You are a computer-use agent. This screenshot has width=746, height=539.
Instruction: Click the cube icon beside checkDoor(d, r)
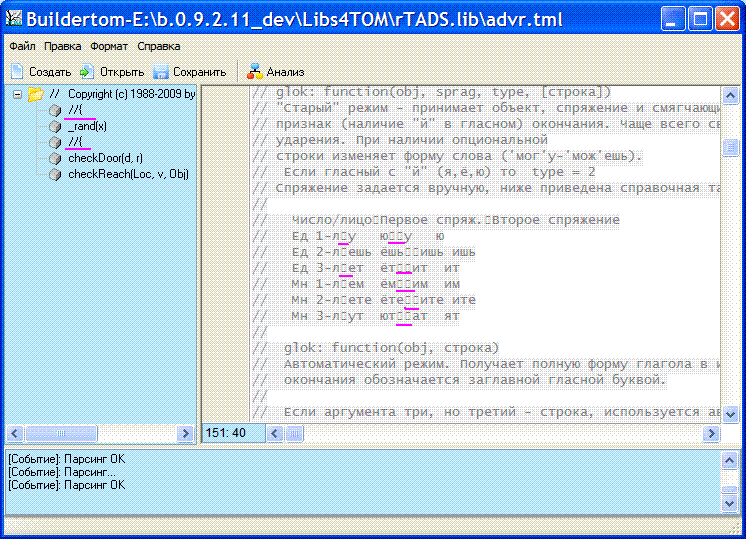[x=55, y=158]
